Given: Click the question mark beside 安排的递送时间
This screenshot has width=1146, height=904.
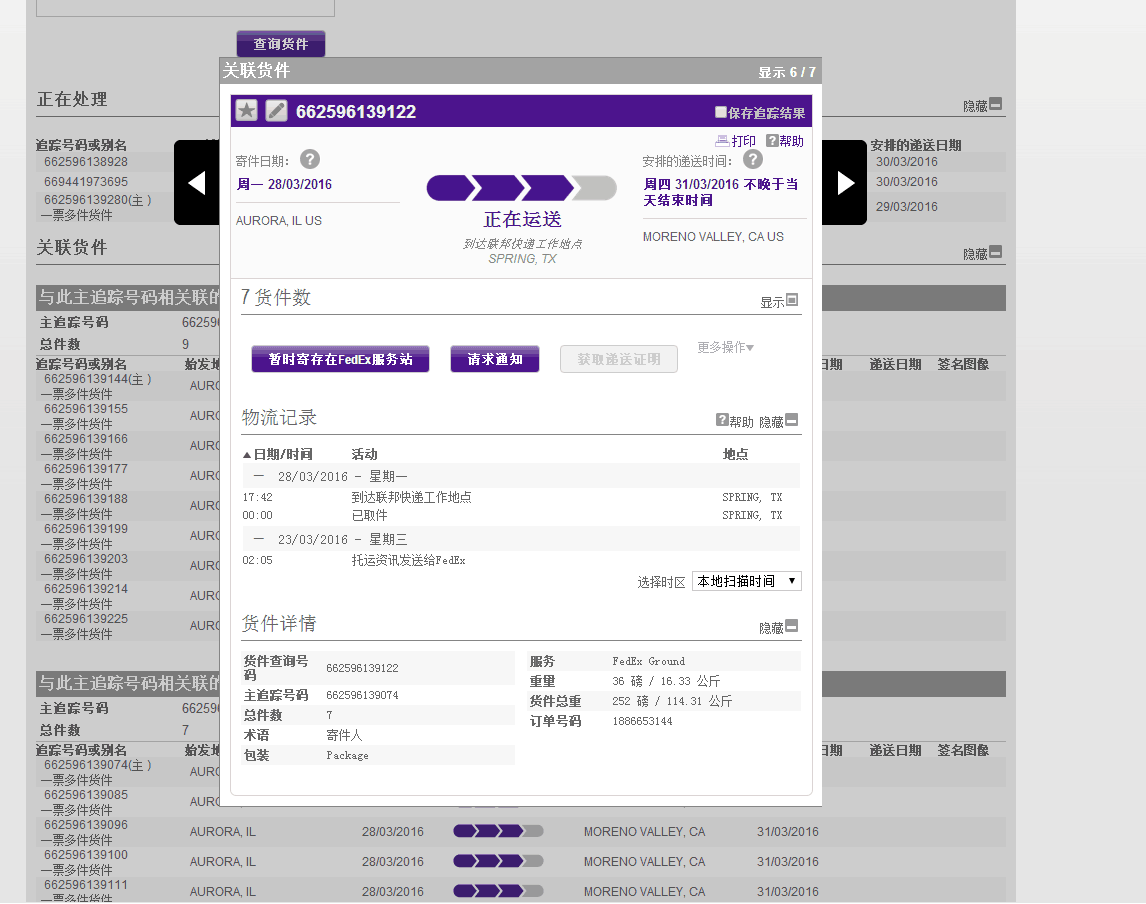Looking at the screenshot, I should (x=753, y=159).
